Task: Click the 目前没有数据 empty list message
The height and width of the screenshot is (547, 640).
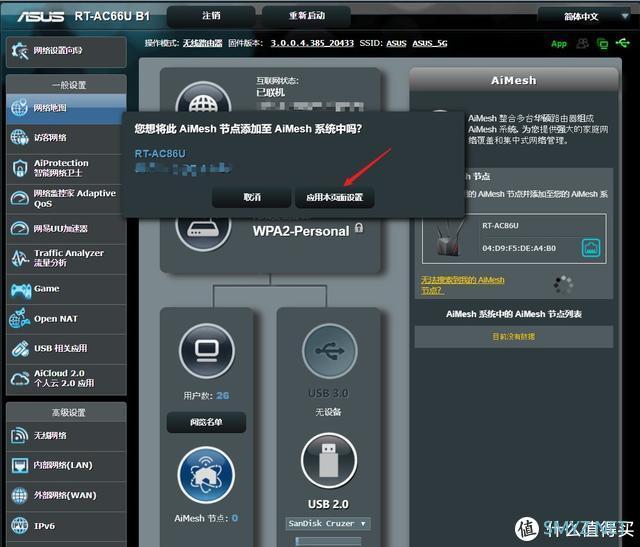Action: [x=513, y=337]
